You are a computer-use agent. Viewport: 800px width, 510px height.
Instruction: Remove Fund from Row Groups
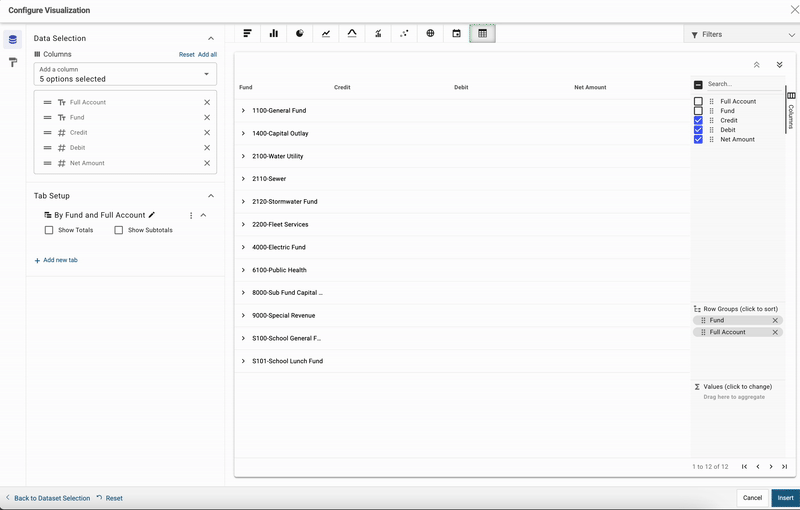click(x=775, y=320)
